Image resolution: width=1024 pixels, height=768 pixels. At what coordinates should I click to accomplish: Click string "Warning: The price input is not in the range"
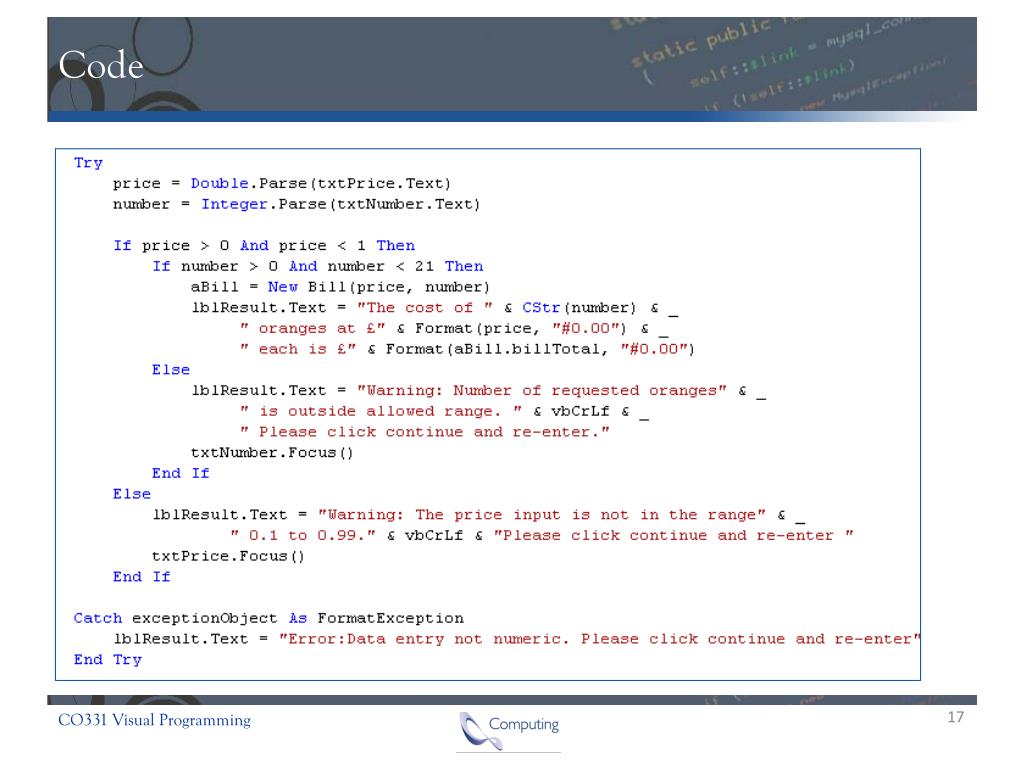click(x=542, y=515)
